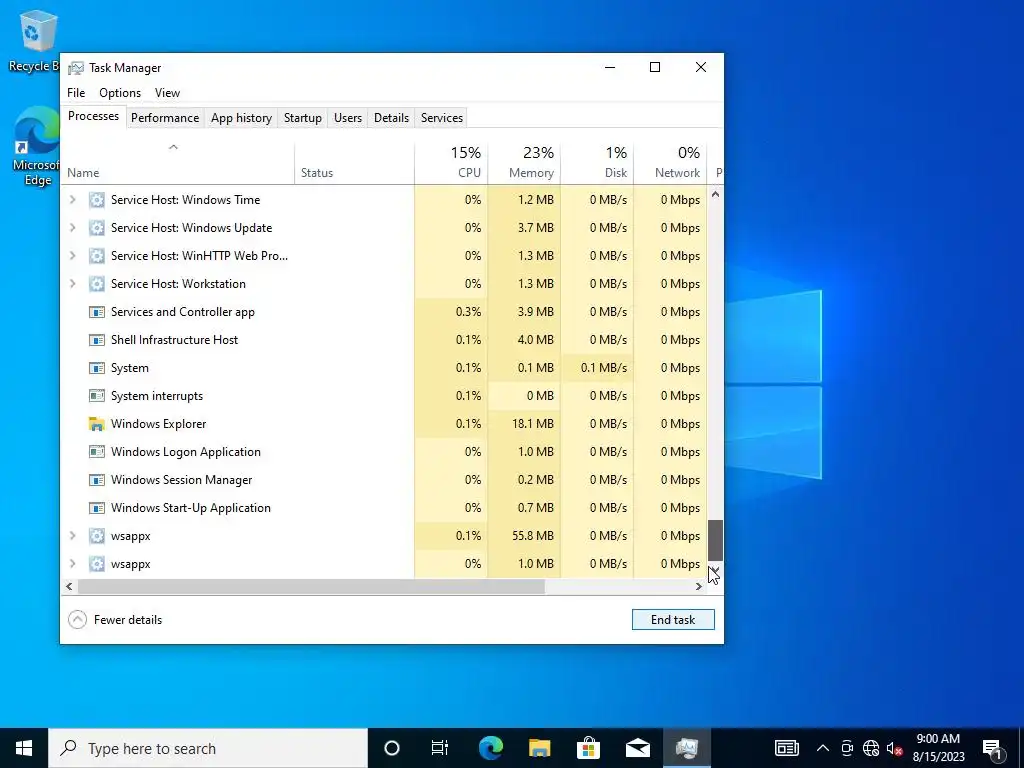
Task: Expand Service Host: Windows Update row
Action: click(x=72, y=228)
